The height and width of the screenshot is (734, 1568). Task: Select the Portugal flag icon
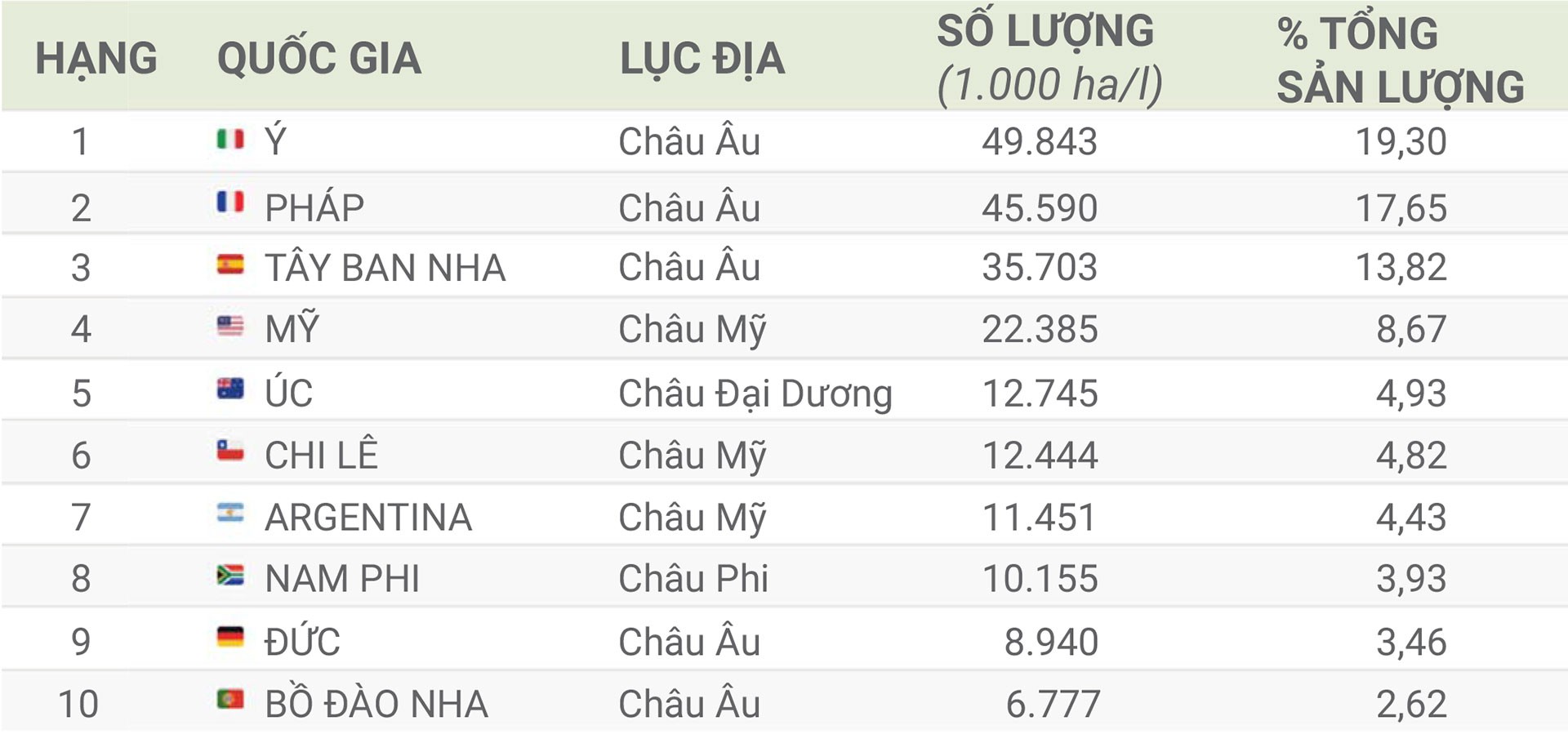[x=230, y=700]
